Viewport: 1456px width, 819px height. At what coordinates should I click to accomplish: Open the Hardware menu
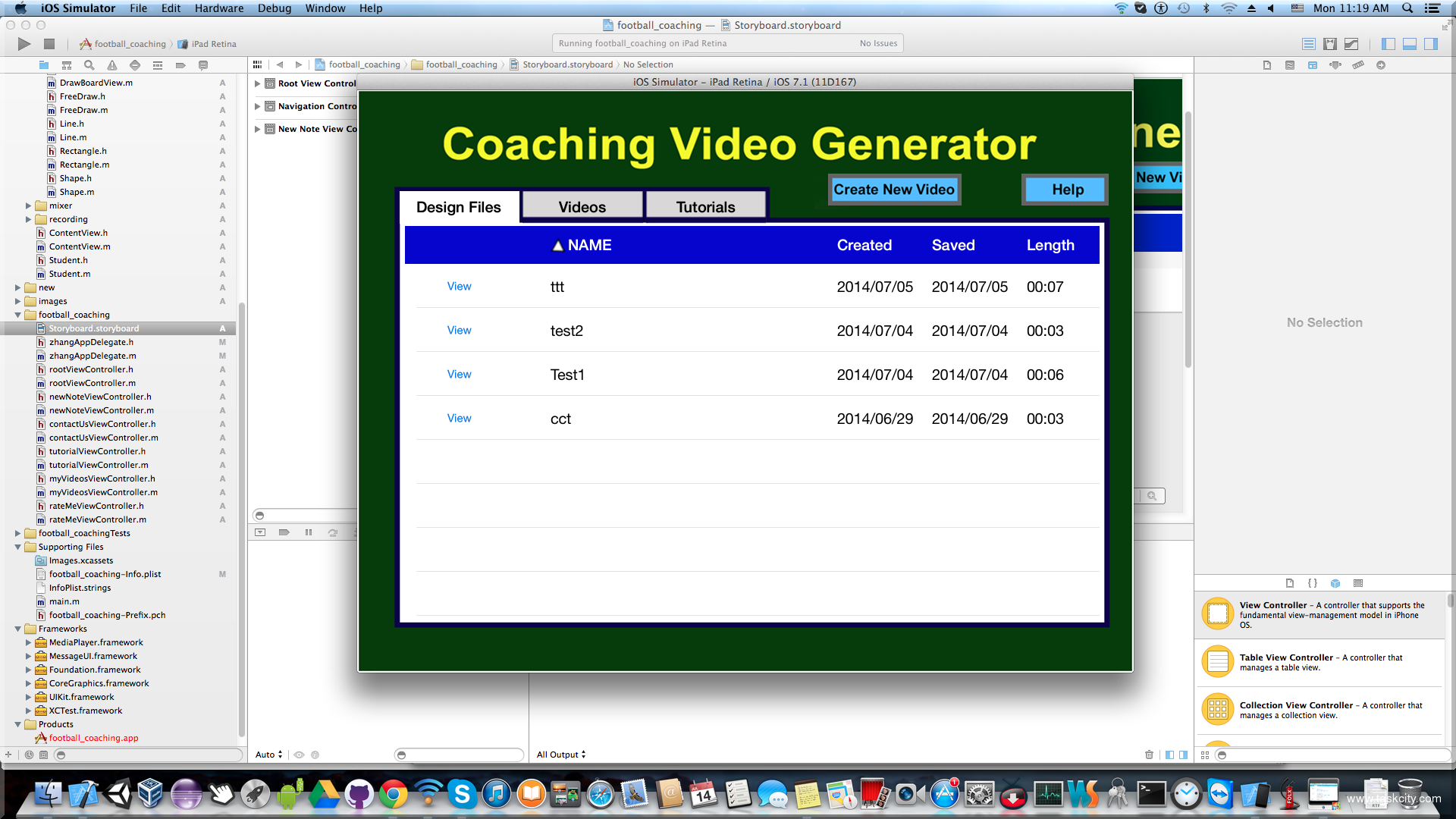219,8
